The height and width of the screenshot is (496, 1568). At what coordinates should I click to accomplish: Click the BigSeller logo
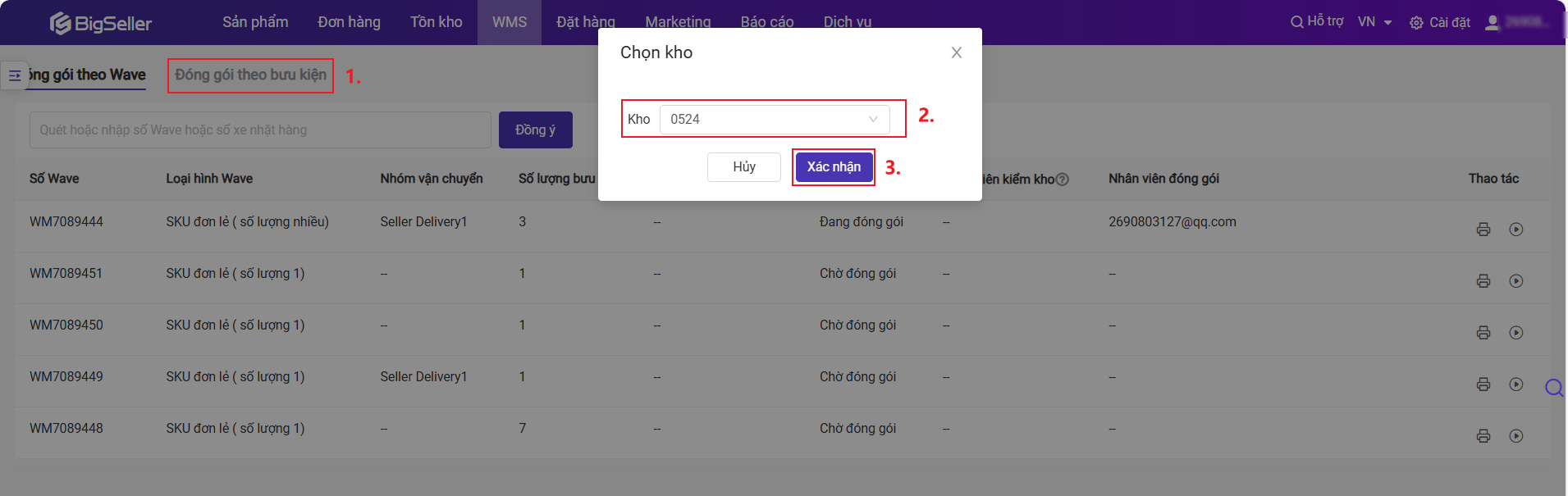pyautogui.click(x=100, y=23)
